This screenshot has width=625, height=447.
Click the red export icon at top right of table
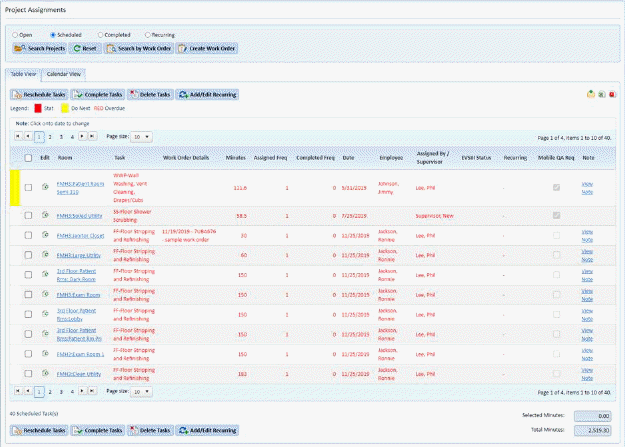point(612,94)
